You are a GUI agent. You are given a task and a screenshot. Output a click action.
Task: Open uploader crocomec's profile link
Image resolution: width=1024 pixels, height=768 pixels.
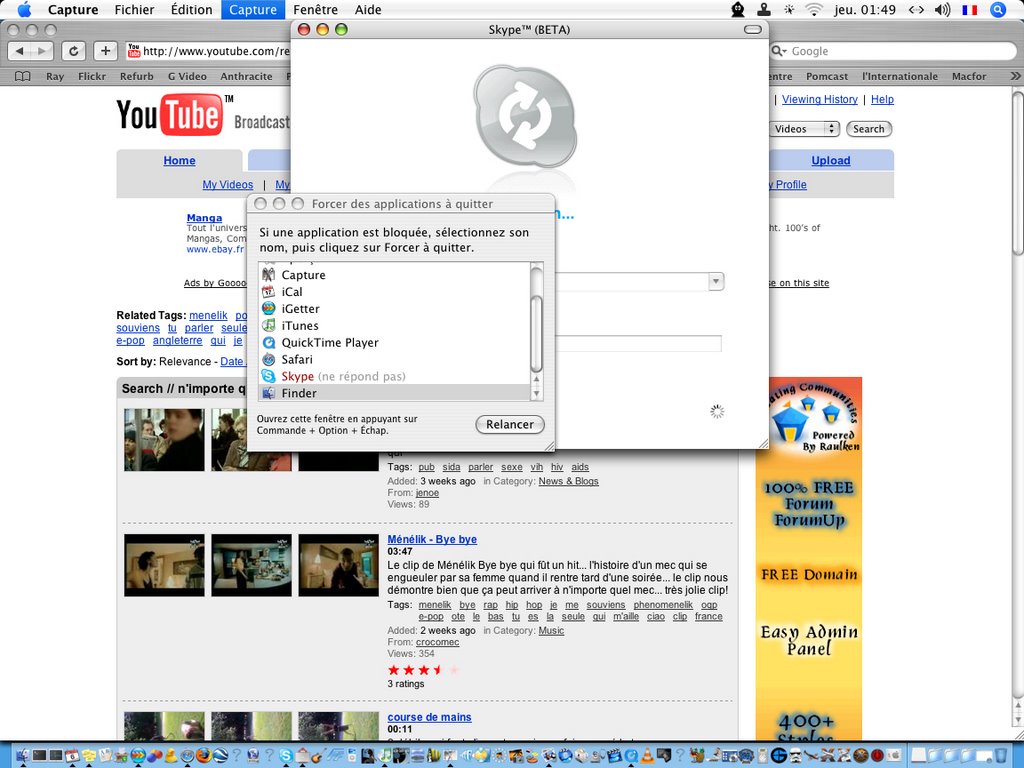click(438, 642)
